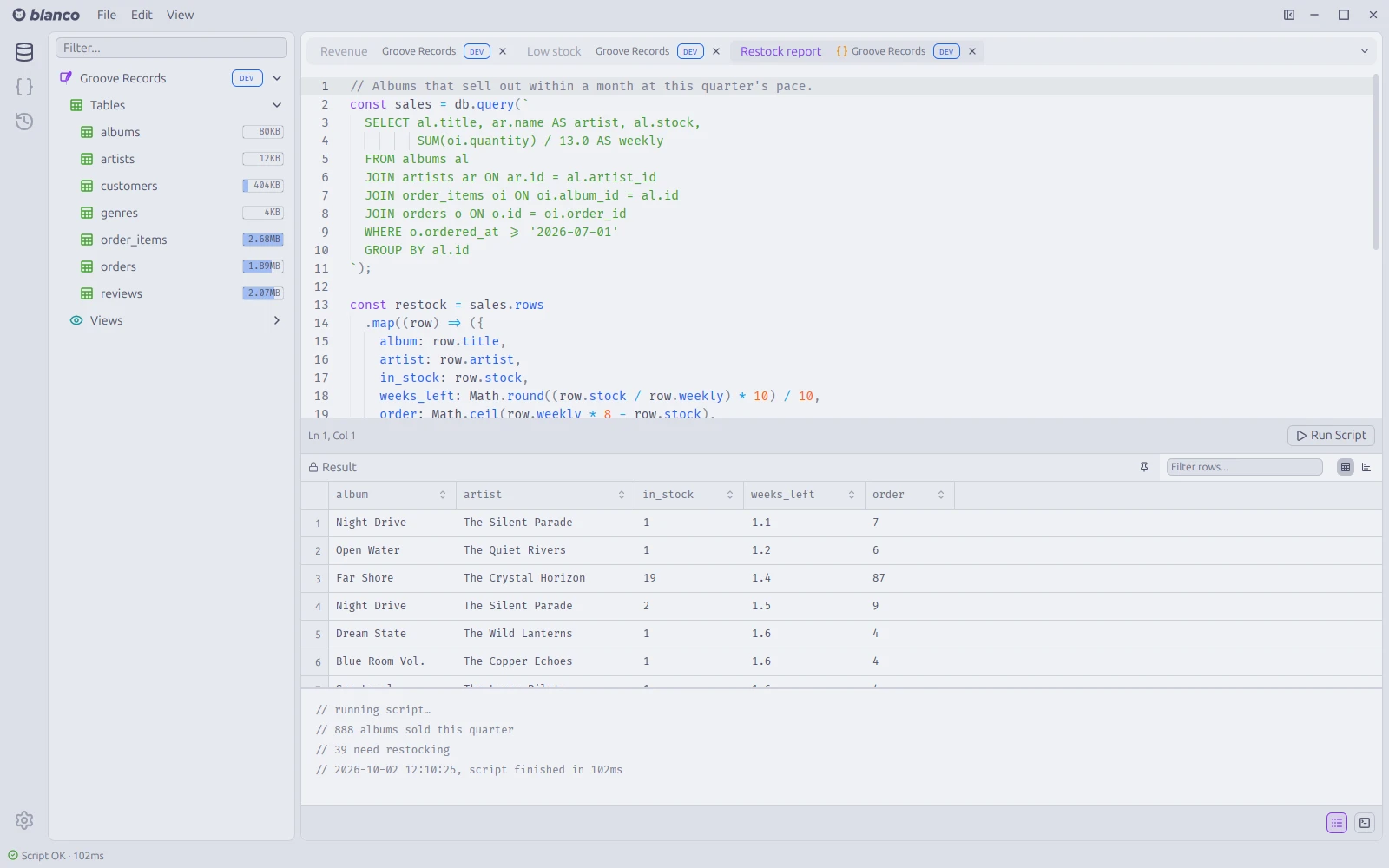
Task: Click Script OK status bar entry
Action: click(x=56, y=856)
